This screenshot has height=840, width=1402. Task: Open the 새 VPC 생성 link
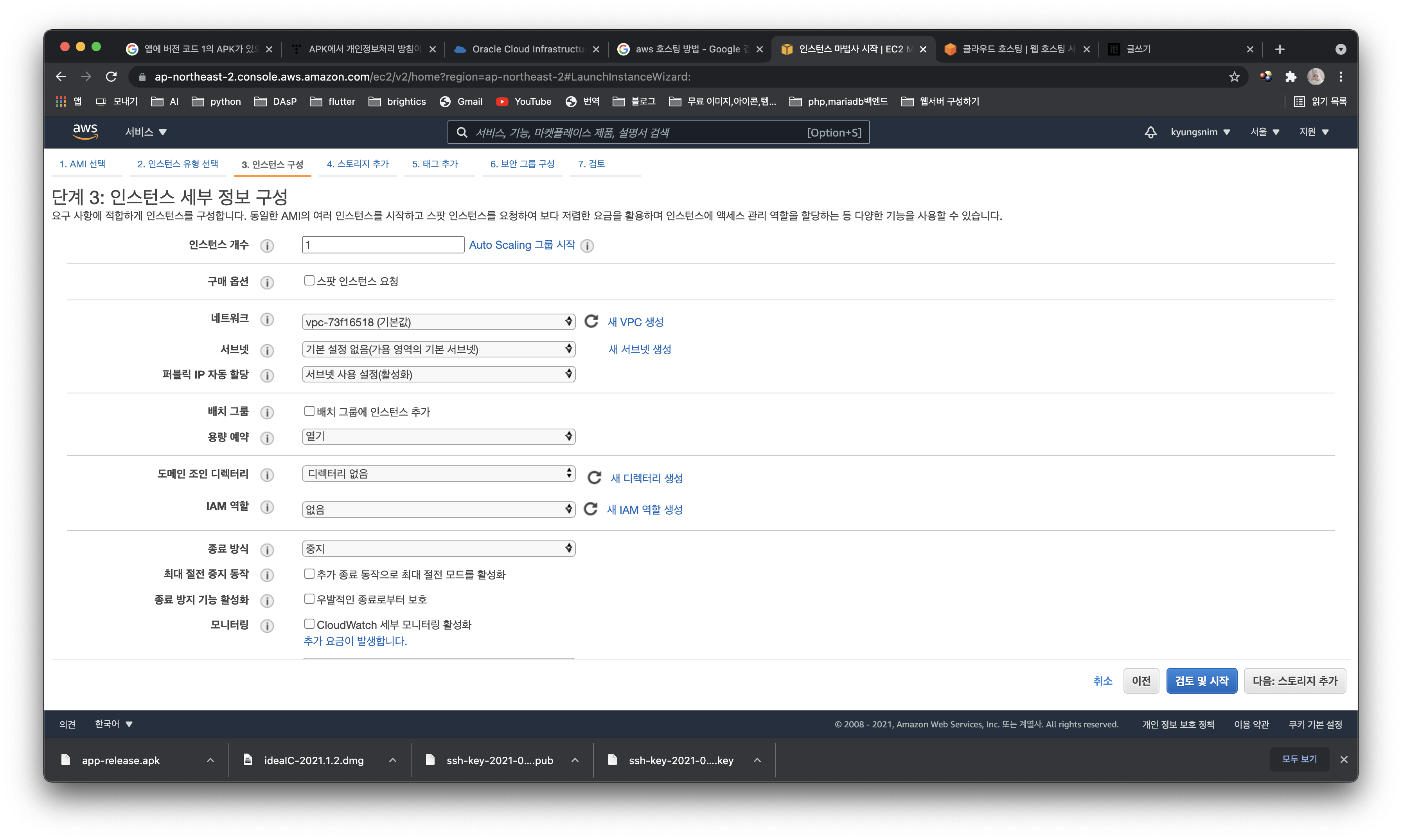pyautogui.click(x=635, y=322)
